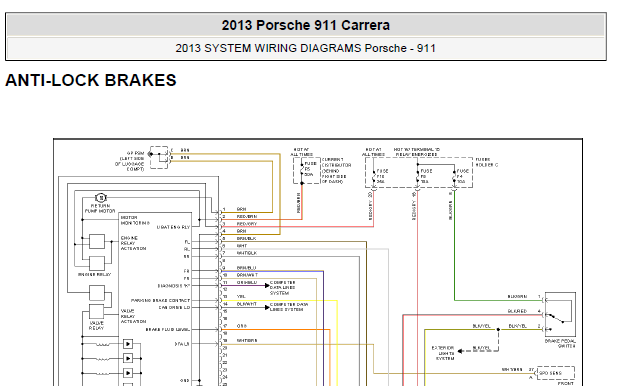Screen dimensions: 621x386
Task: Click the BRAKE FLUID LEVEL label
Action: click(x=168, y=329)
